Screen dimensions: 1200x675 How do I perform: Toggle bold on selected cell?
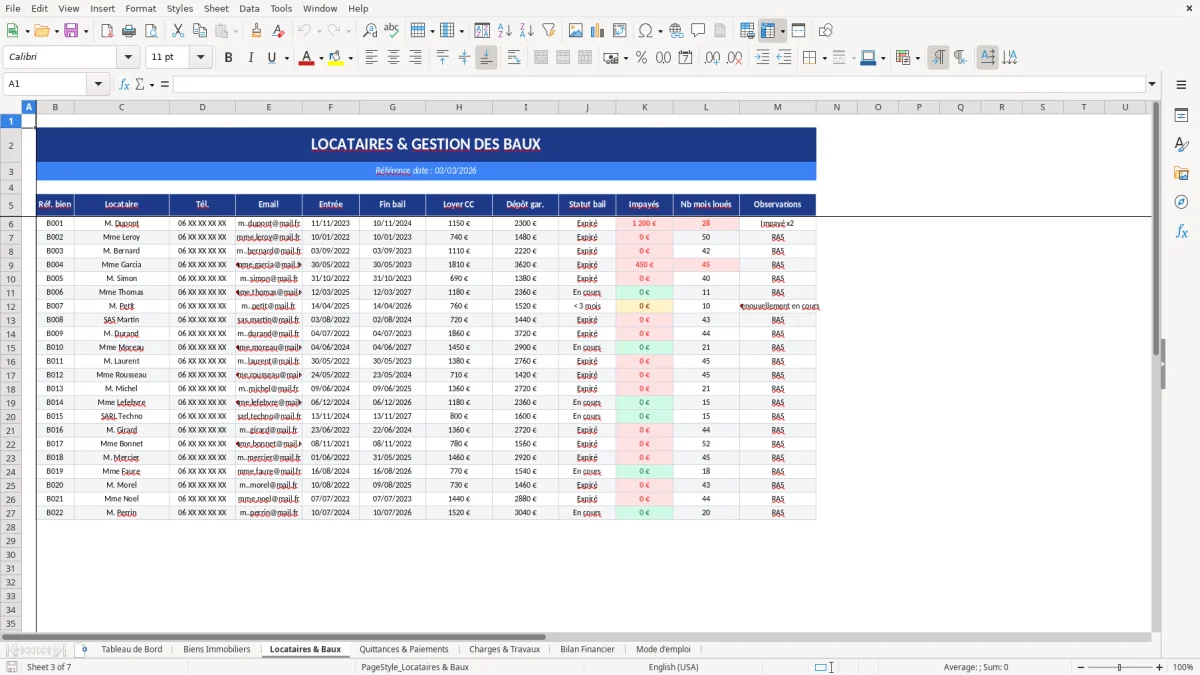(228, 57)
